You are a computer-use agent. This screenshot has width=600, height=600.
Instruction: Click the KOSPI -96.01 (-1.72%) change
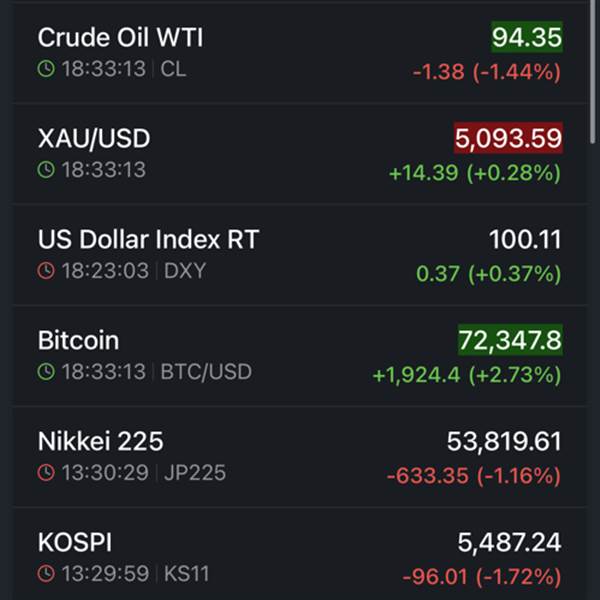click(x=481, y=577)
